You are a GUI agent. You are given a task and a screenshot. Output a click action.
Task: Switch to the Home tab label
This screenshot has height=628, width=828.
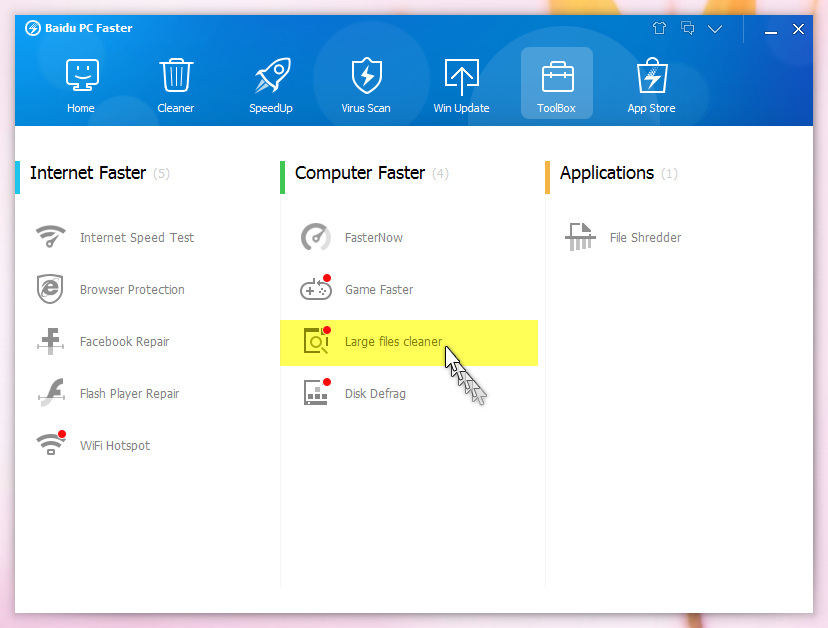[81, 108]
